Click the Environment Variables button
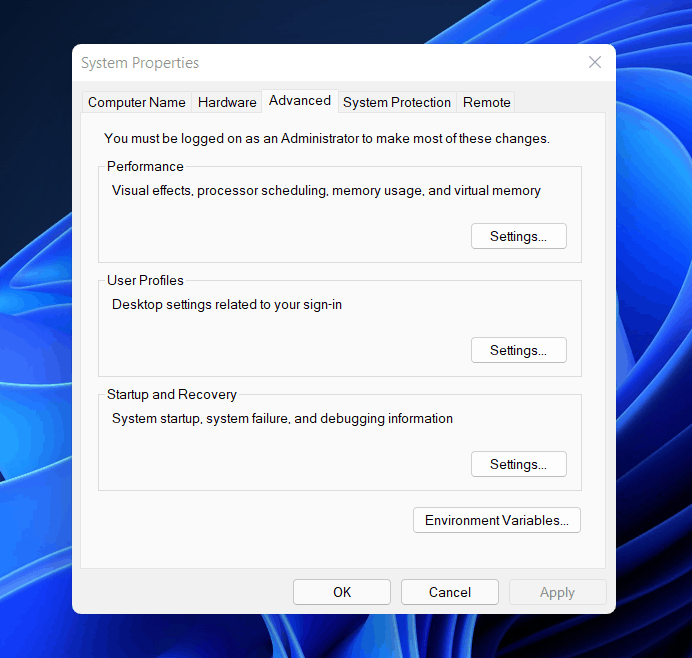692x658 pixels. [497, 521]
